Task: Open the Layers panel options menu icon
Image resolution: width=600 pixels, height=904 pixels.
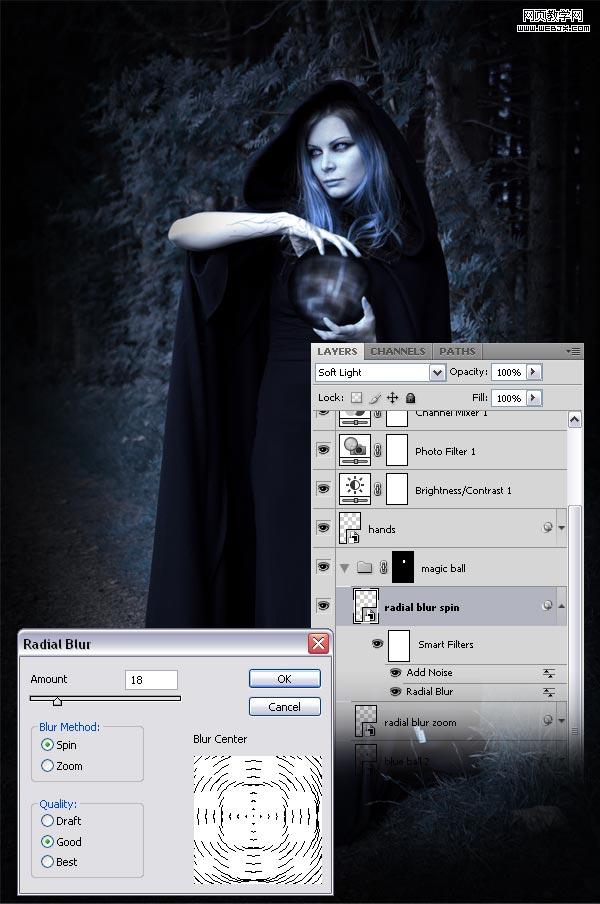Action: pyautogui.click(x=573, y=351)
